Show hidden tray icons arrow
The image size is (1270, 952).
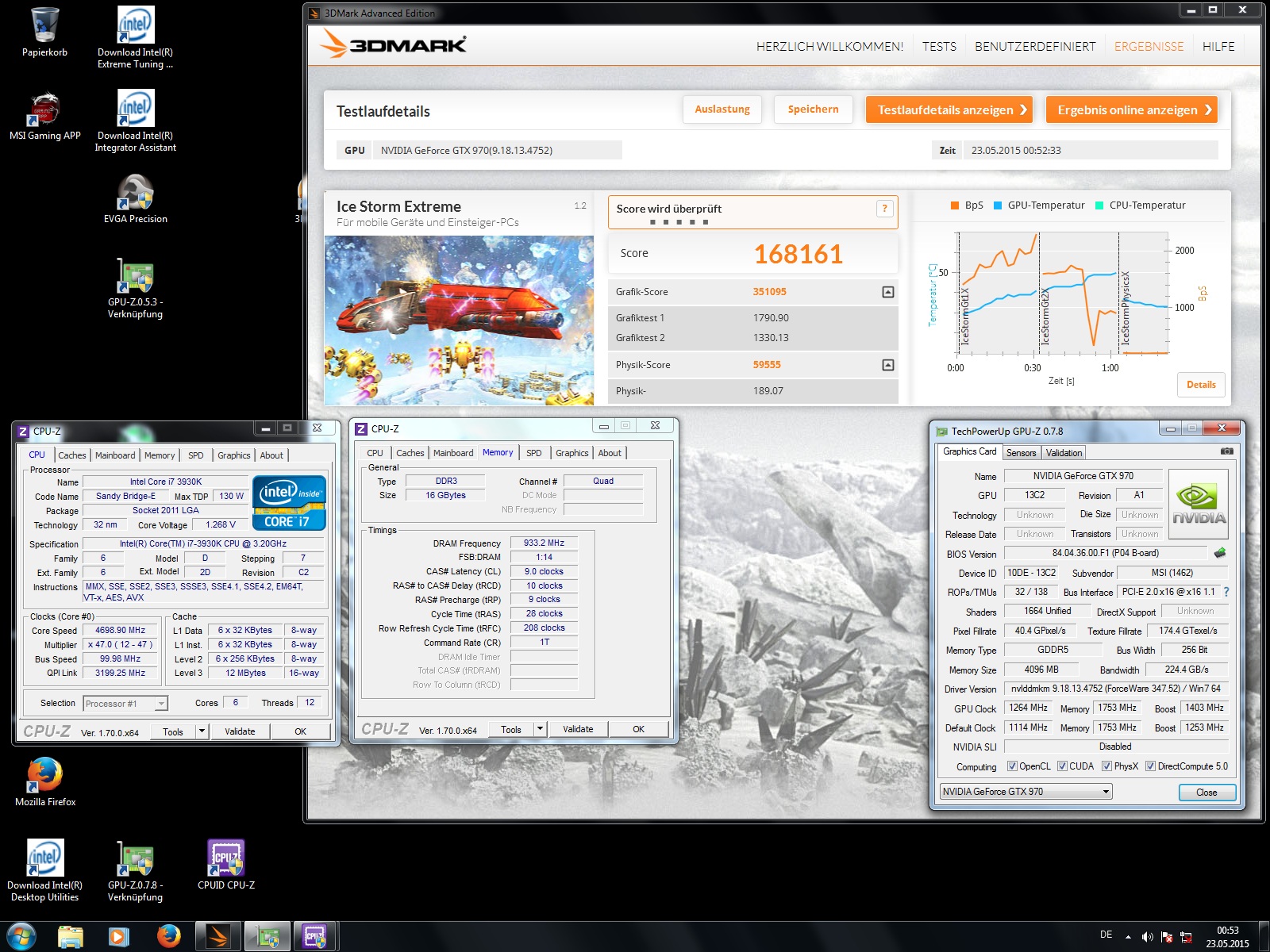[1128, 937]
